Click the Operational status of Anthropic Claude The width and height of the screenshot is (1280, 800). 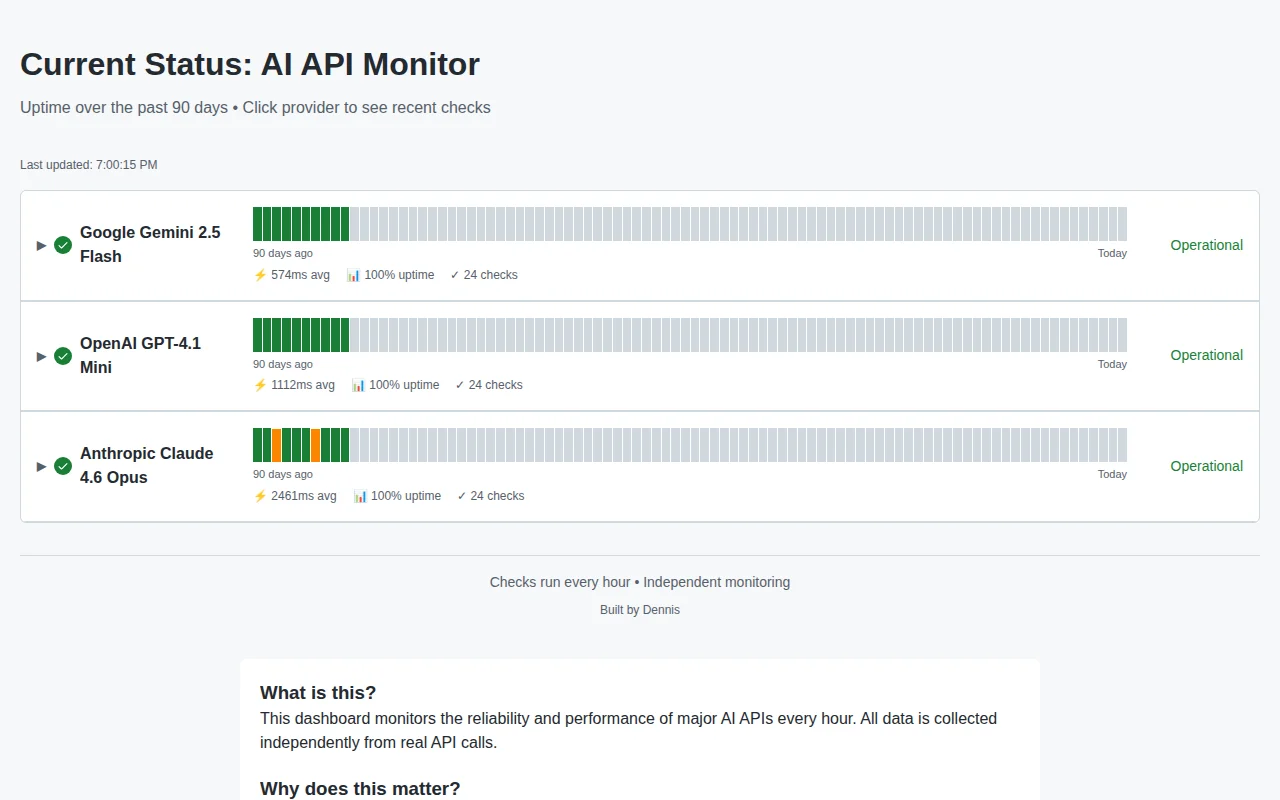(x=1207, y=466)
